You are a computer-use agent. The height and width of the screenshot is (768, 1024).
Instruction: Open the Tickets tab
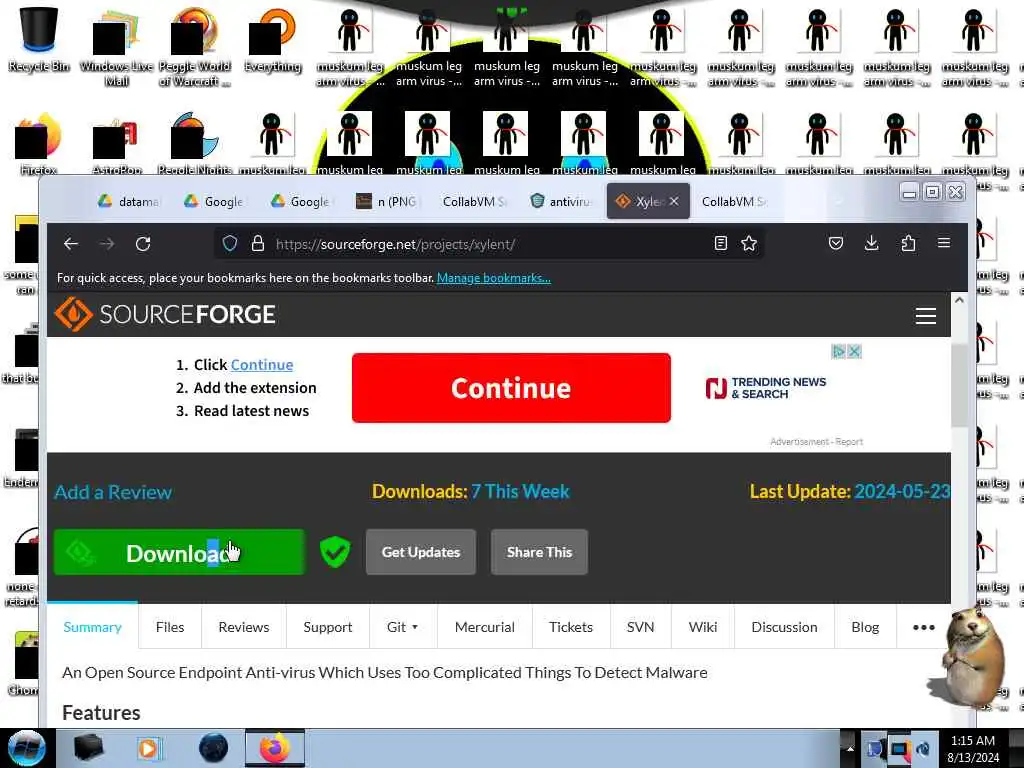571,627
